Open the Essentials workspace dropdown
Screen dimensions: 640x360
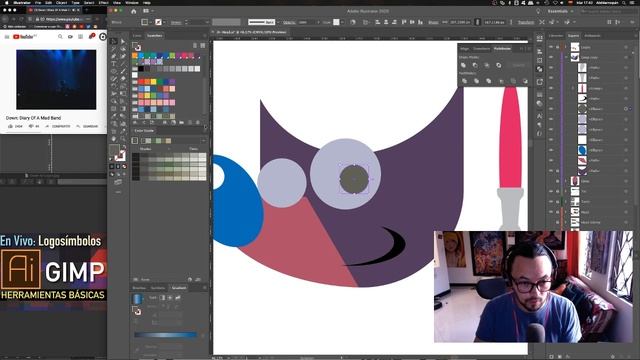(x=560, y=11)
